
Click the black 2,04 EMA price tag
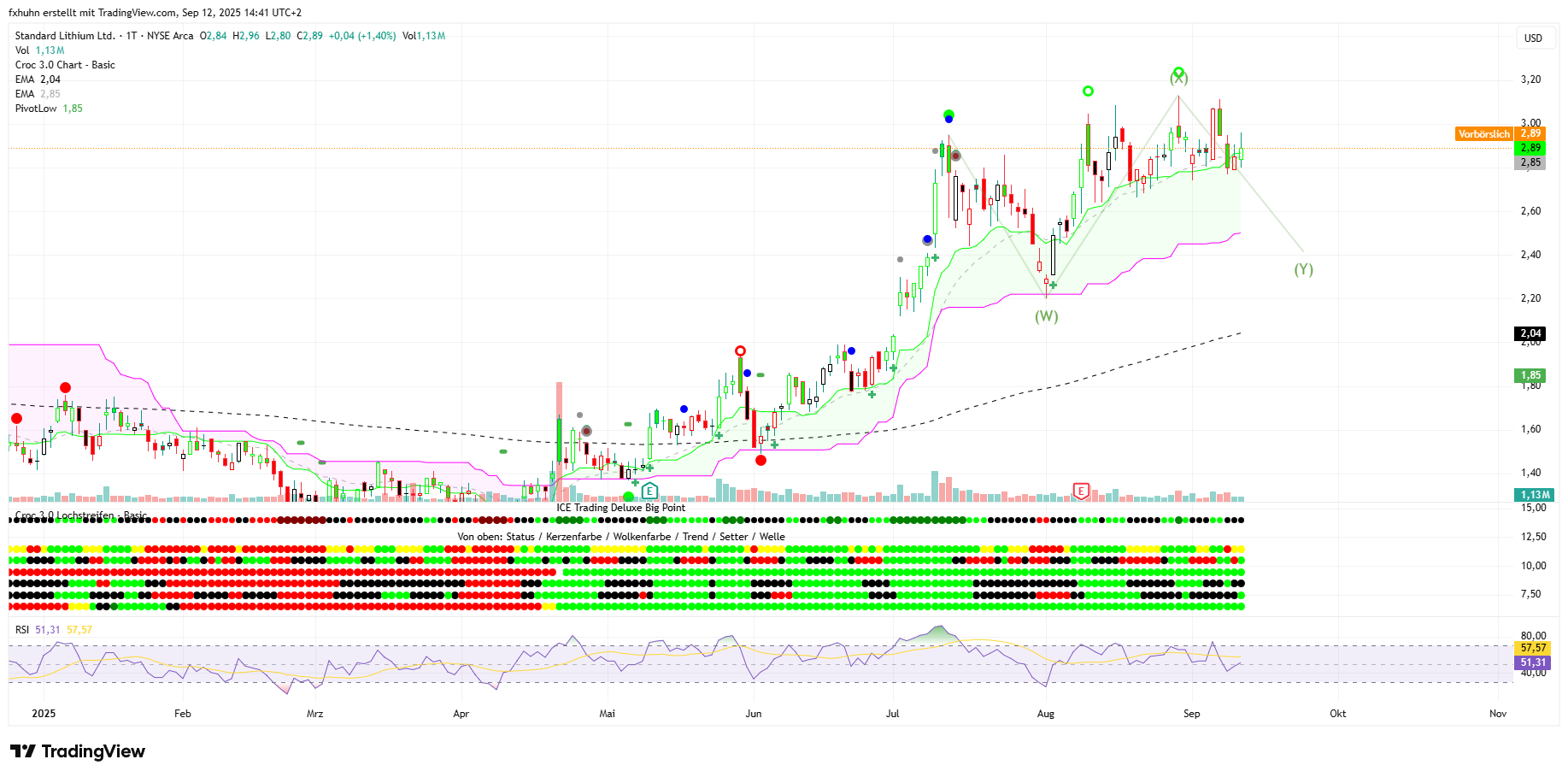pos(1530,333)
